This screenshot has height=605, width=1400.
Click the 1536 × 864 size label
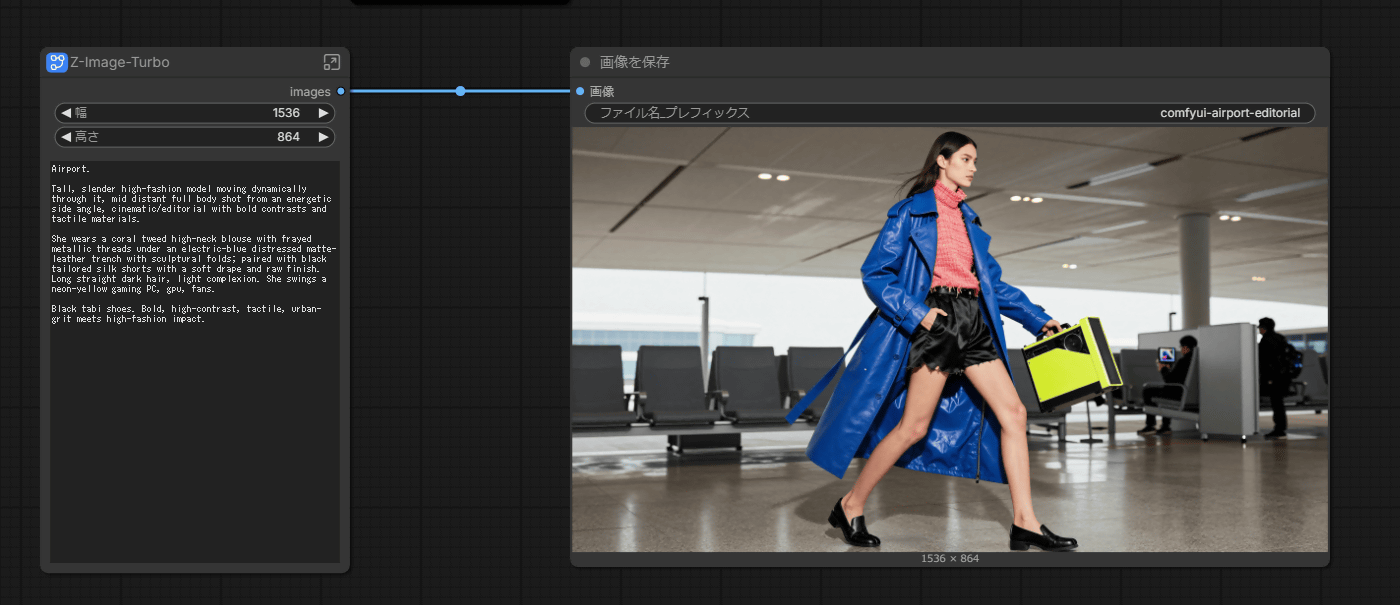point(949,558)
